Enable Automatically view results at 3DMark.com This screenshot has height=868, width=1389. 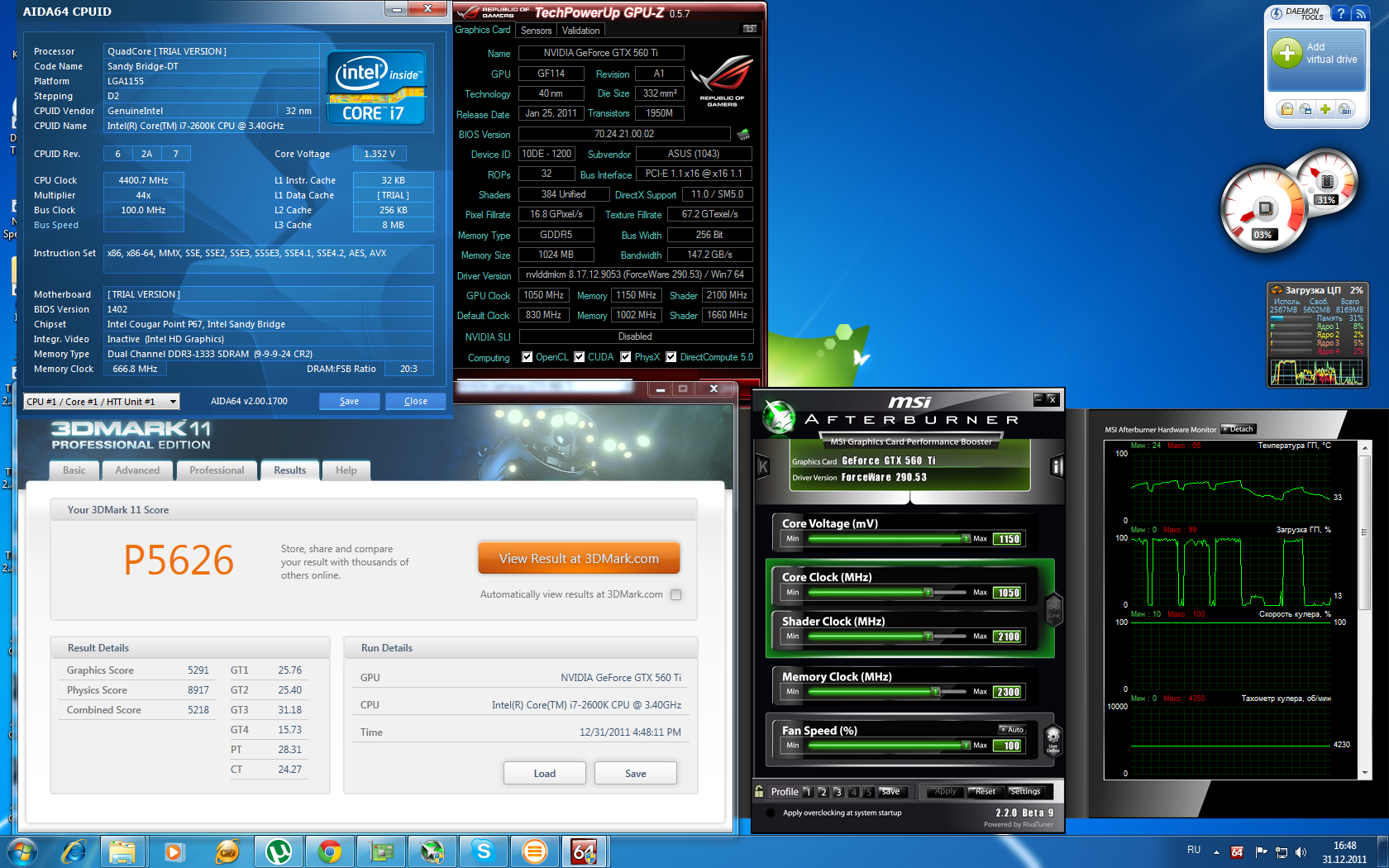(x=676, y=594)
